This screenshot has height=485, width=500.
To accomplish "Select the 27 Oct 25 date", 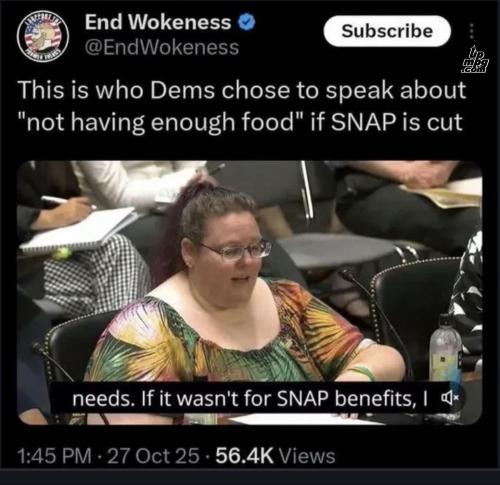I will tap(153, 456).
